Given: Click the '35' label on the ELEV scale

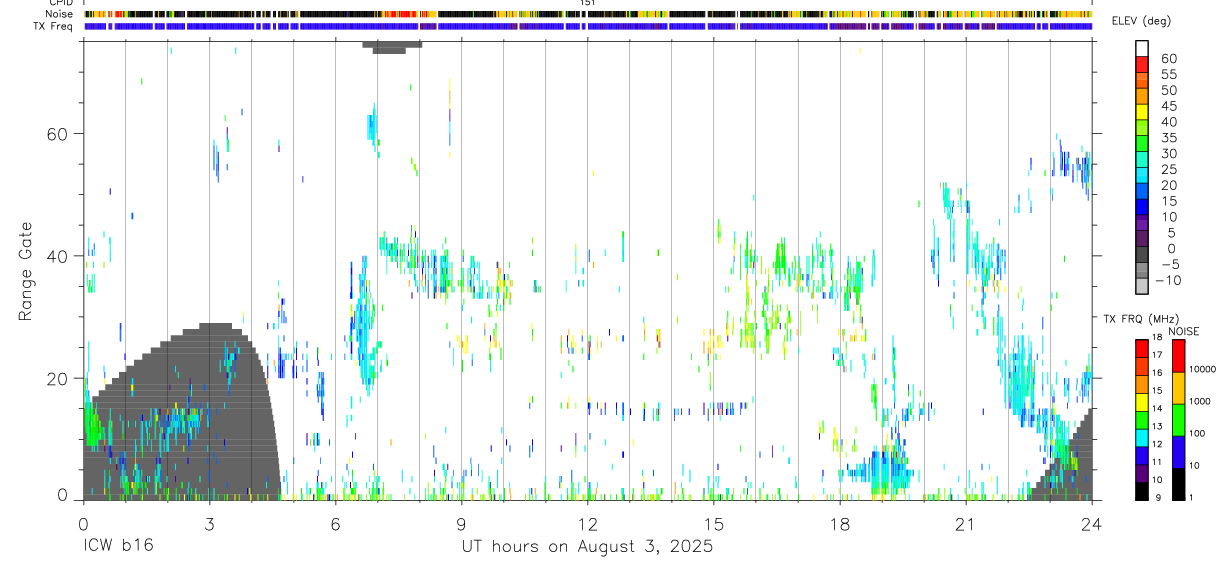Looking at the screenshot, I should point(1168,137).
